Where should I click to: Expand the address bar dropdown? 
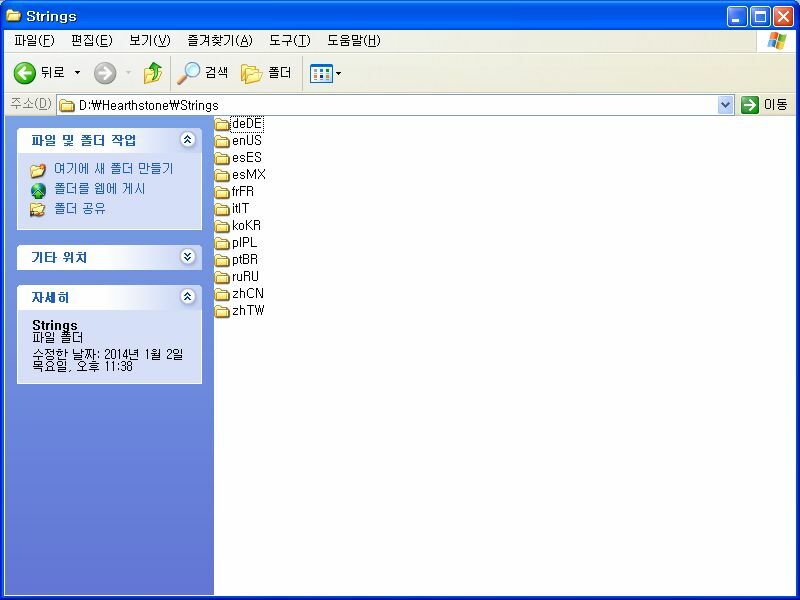[725, 105]
